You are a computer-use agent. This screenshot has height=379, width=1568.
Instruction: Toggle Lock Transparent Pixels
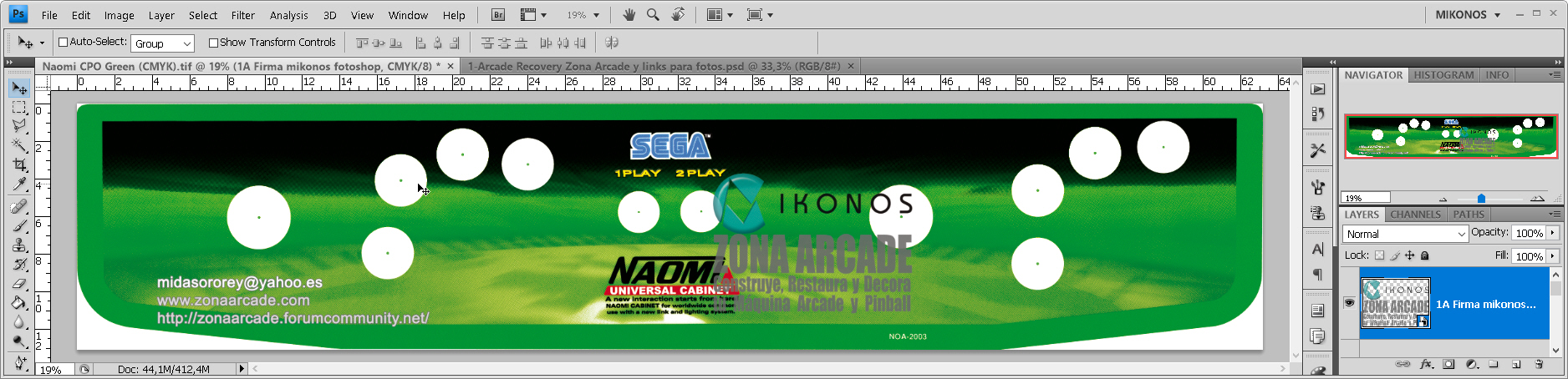click(x=1379, y=255)
